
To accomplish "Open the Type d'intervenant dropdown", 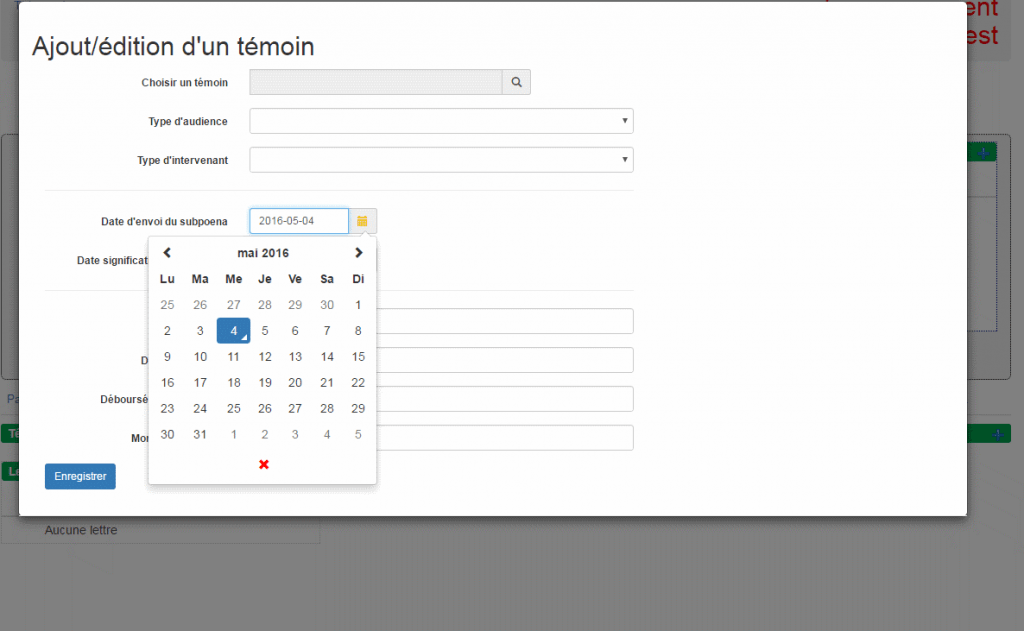I will click(441, 160).
